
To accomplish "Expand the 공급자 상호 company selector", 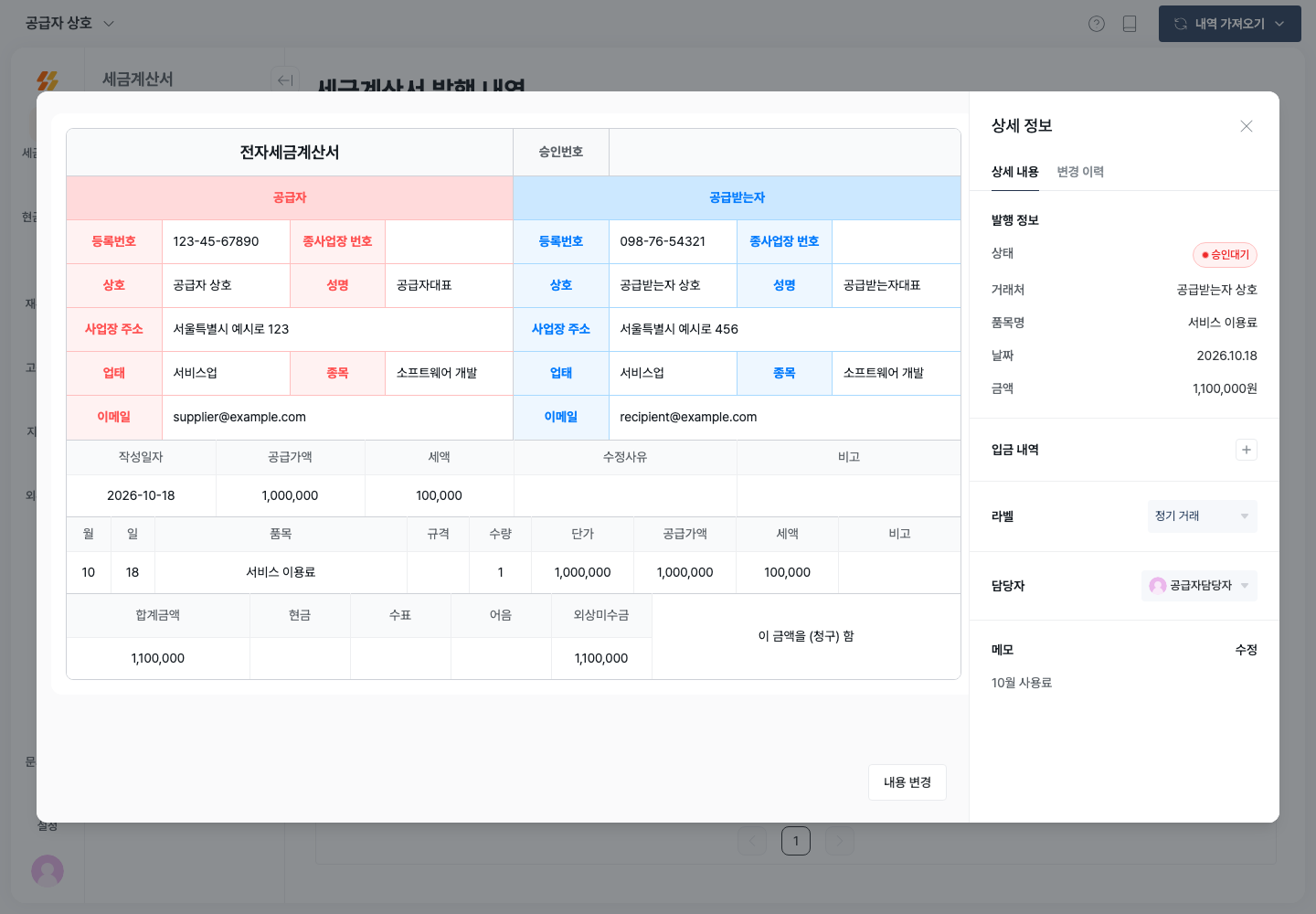I will 69,24.
